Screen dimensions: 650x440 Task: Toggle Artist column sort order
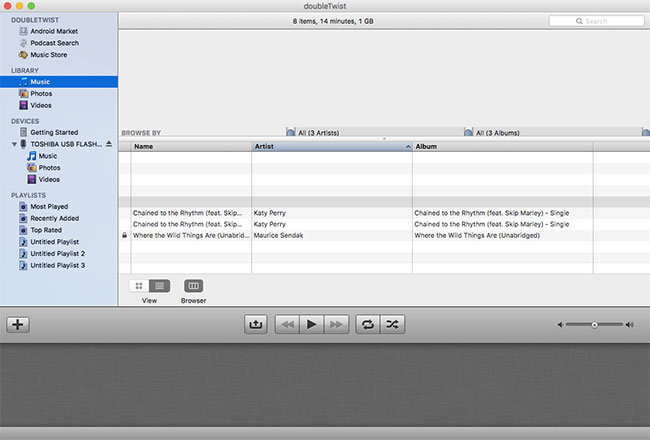tap(332, 146)
